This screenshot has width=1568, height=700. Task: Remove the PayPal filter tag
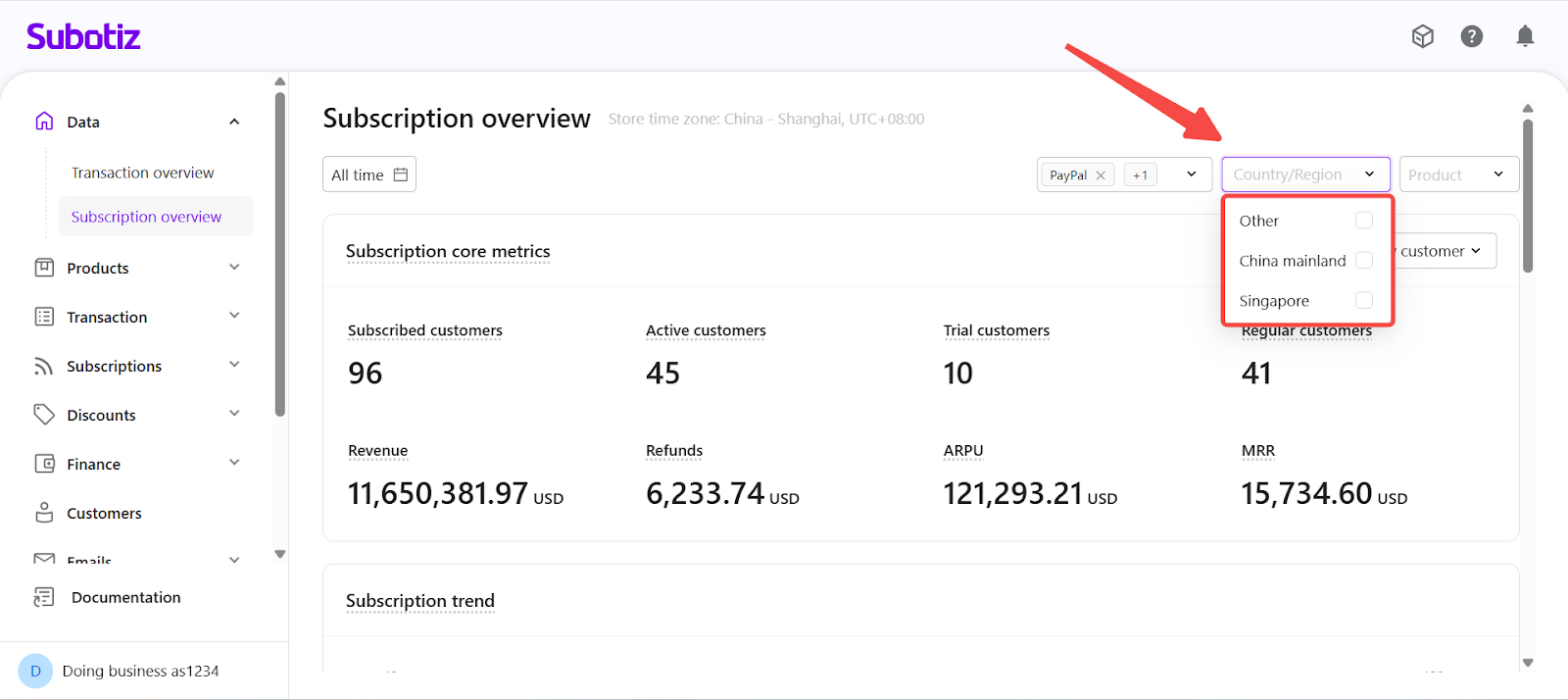coord(1101,175)
